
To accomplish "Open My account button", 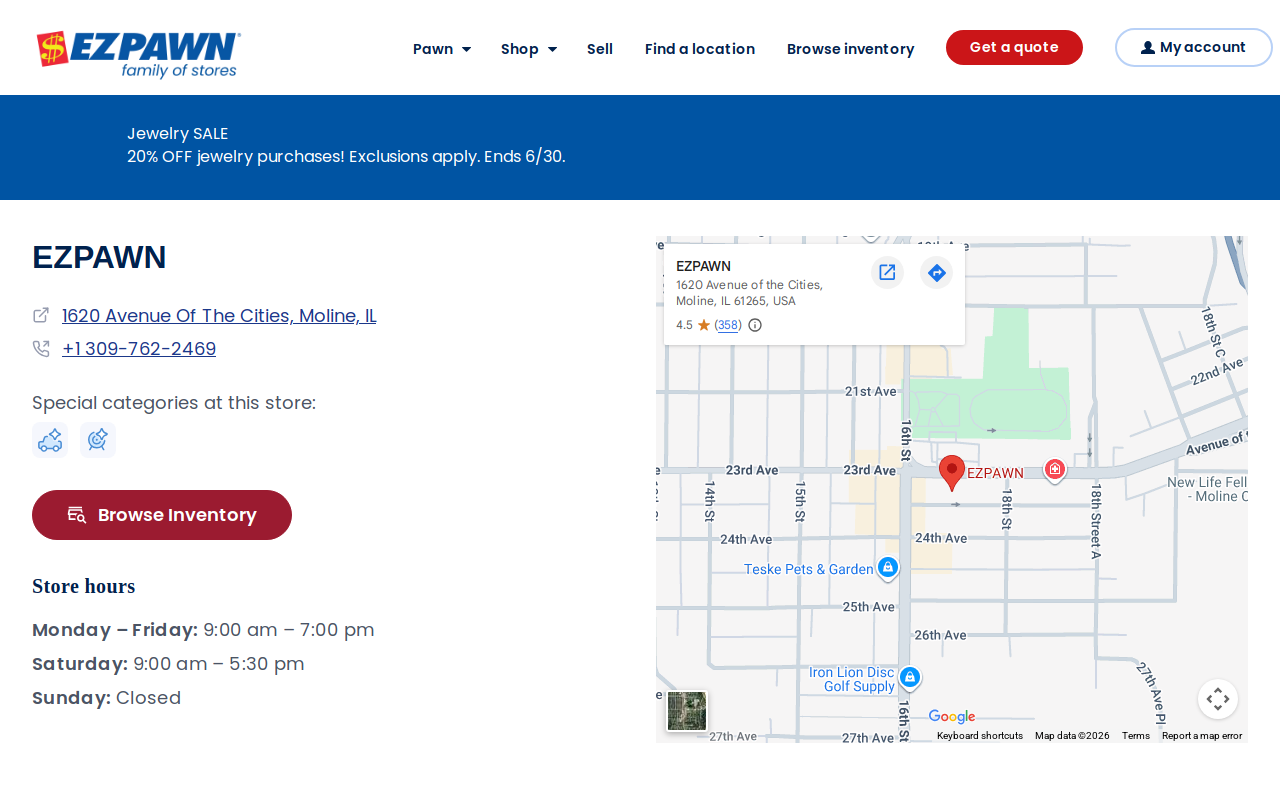I will pos(1194,47).
